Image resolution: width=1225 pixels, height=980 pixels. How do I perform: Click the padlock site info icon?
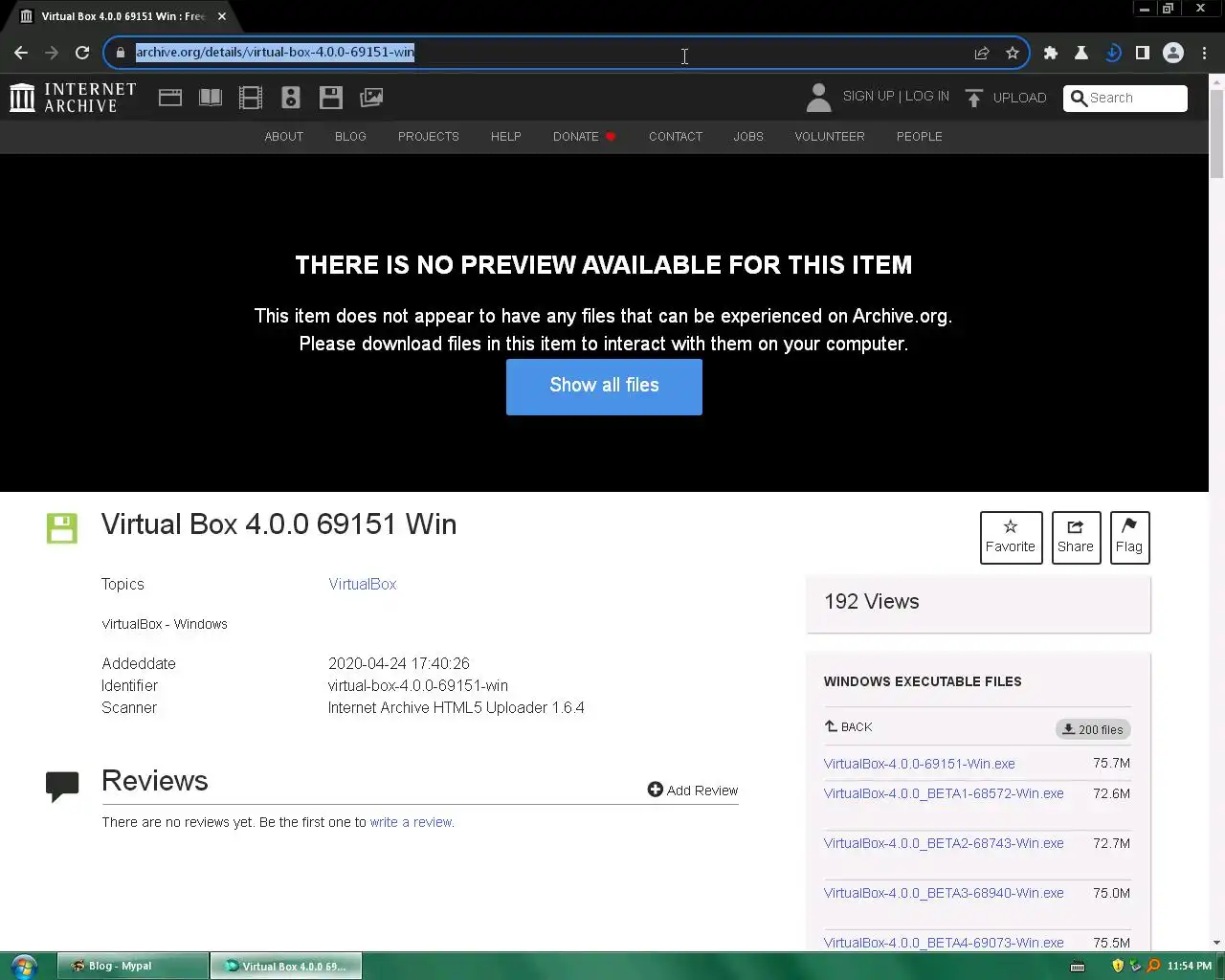click(x=121, y=53)
